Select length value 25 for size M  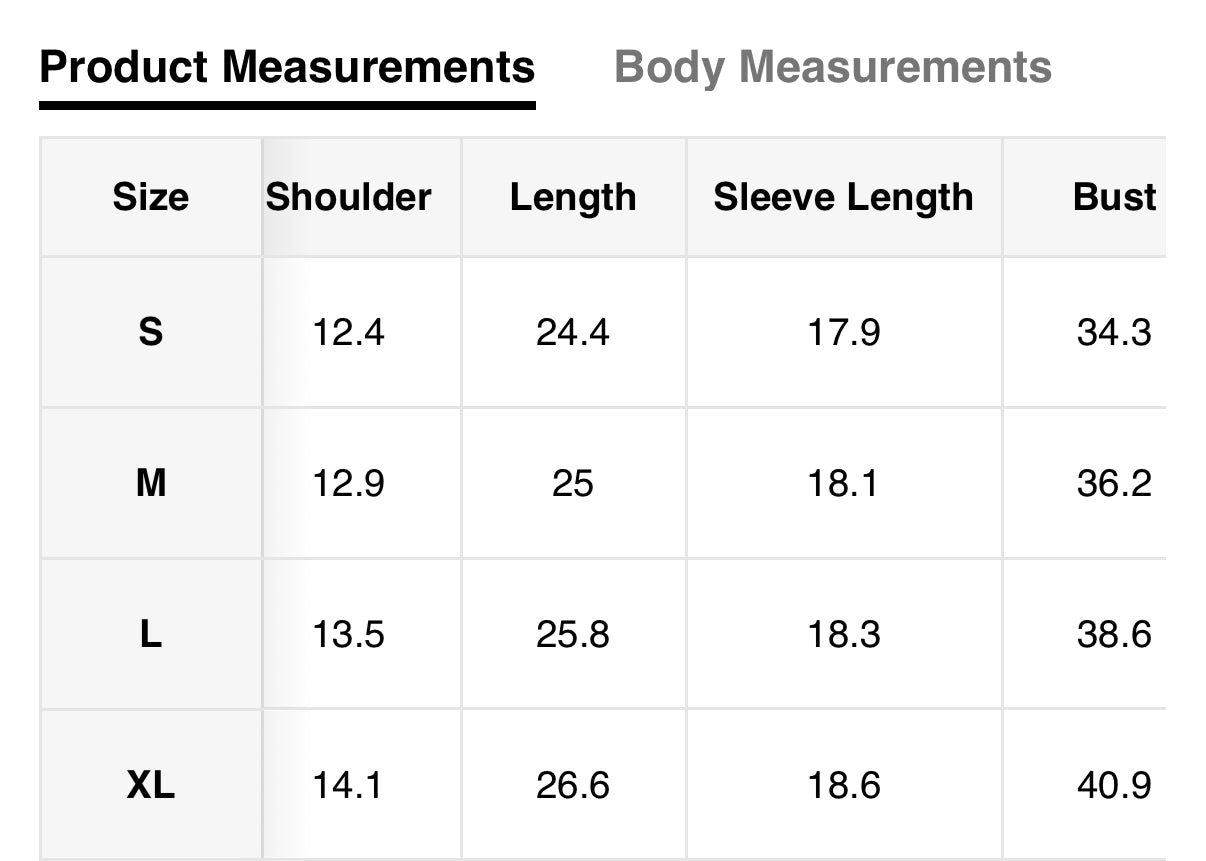[x=573, y=484]
